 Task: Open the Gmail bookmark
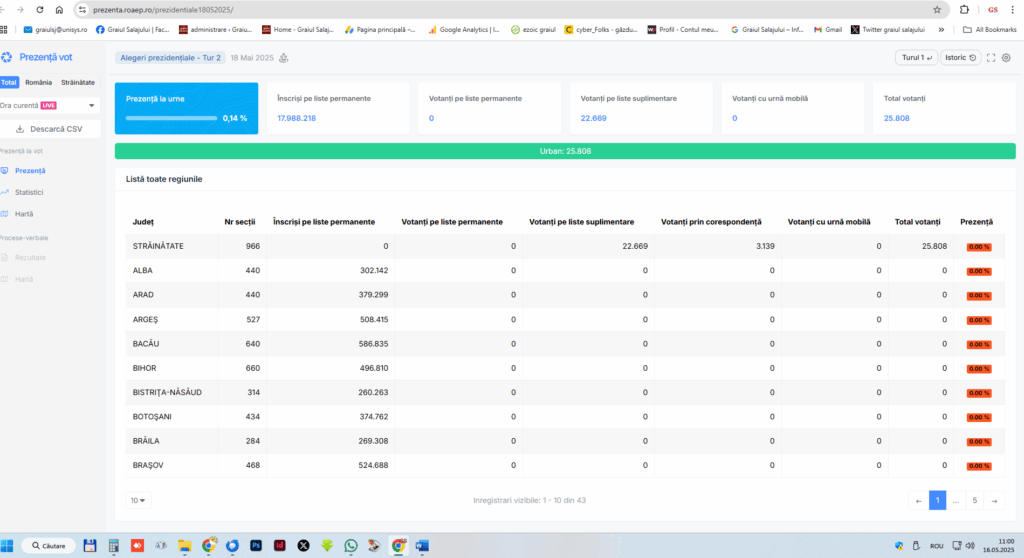tap(827, 30)
